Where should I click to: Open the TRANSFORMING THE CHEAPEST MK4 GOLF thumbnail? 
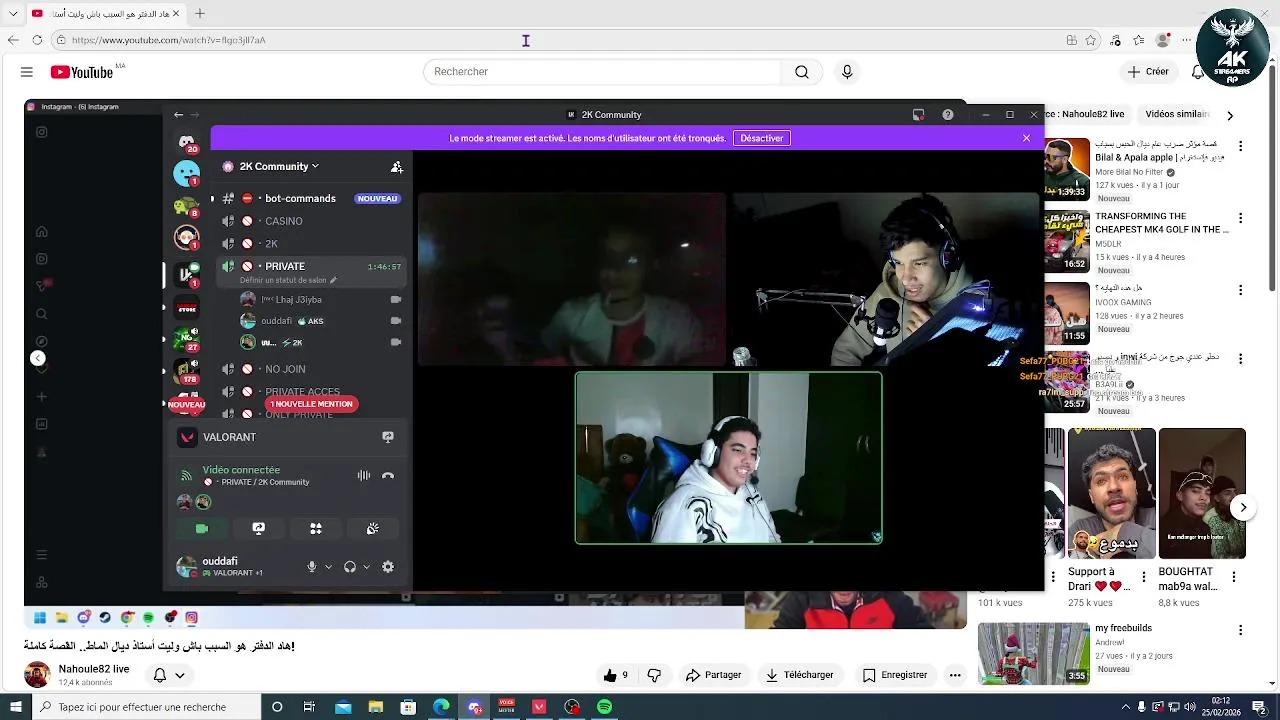(x=1067, y=241)
